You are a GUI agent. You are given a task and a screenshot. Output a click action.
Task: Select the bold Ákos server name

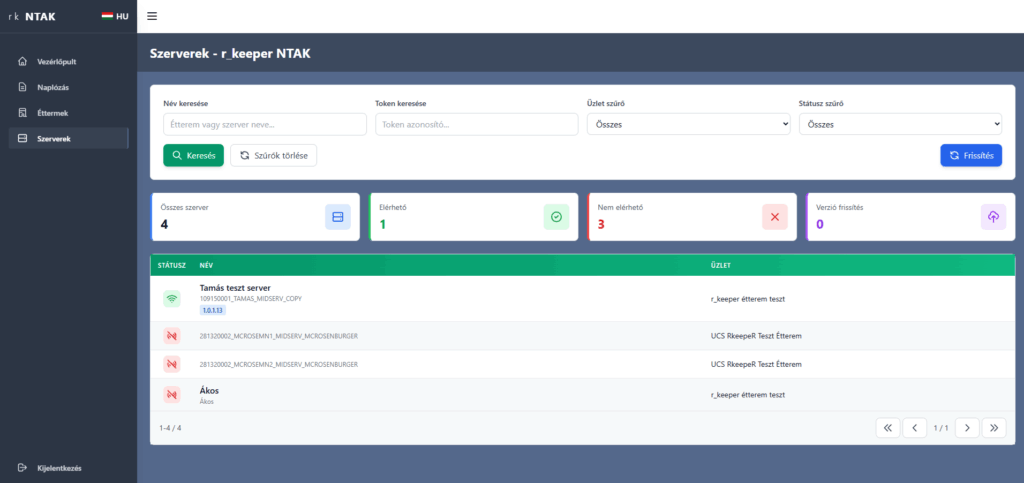coord(209,390)
